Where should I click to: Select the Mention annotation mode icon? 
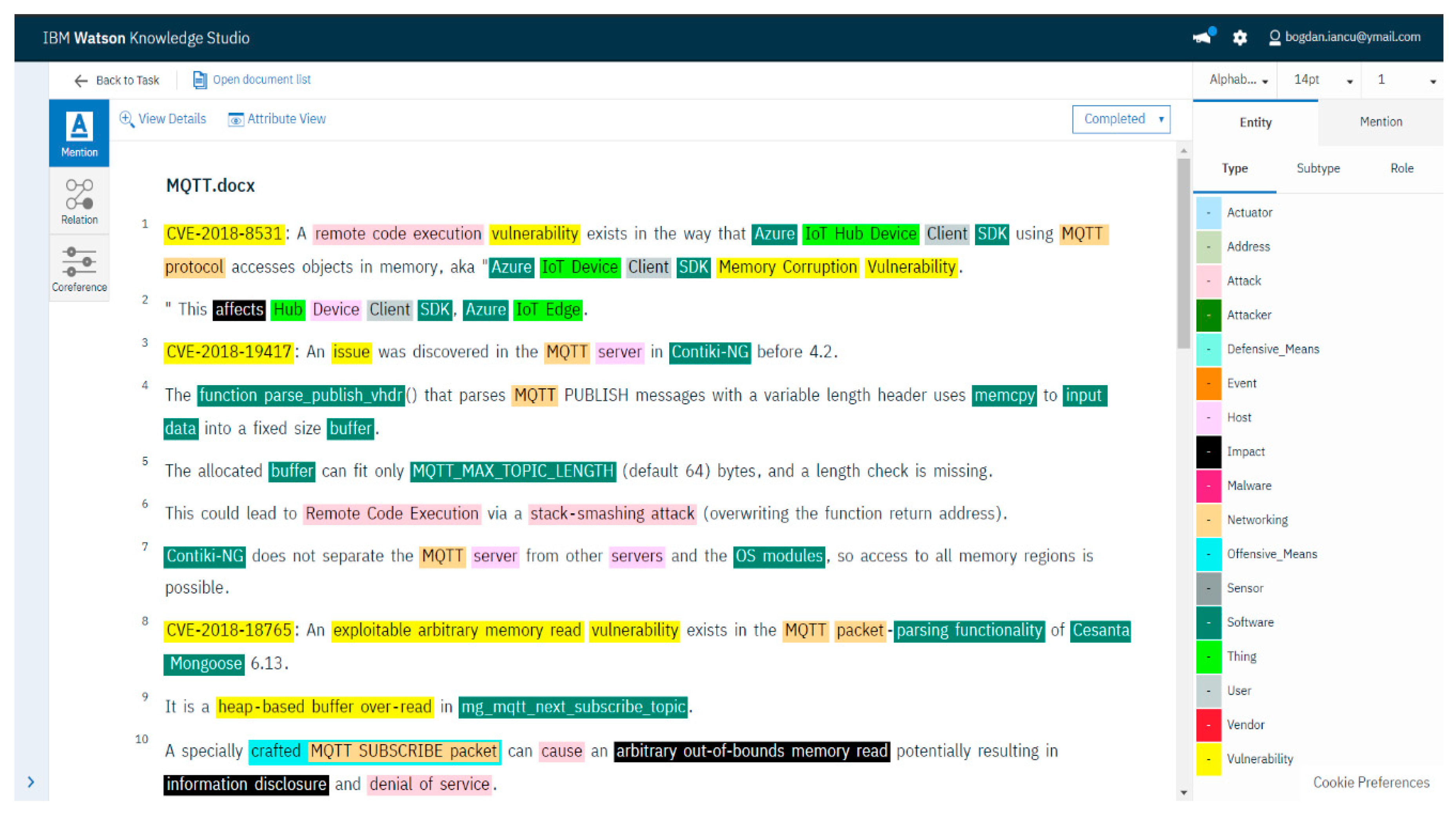point(79,133)
